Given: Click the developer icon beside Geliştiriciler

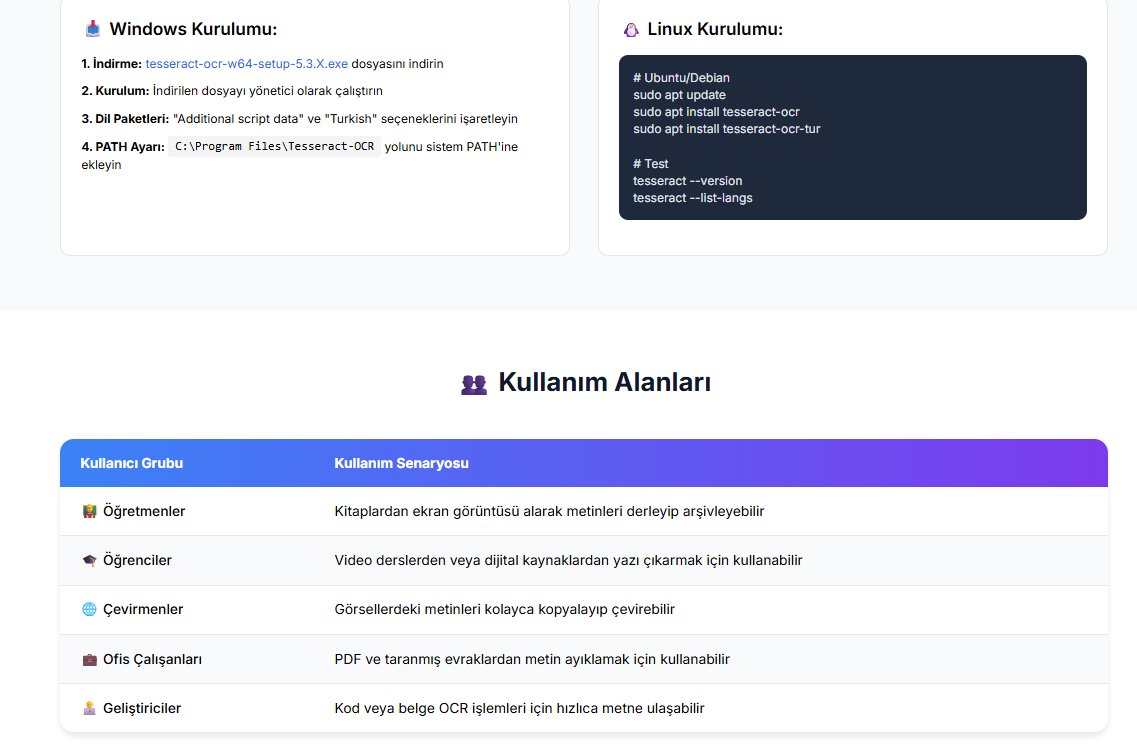Looking at the screenshot, I should (x=89, y=709).
